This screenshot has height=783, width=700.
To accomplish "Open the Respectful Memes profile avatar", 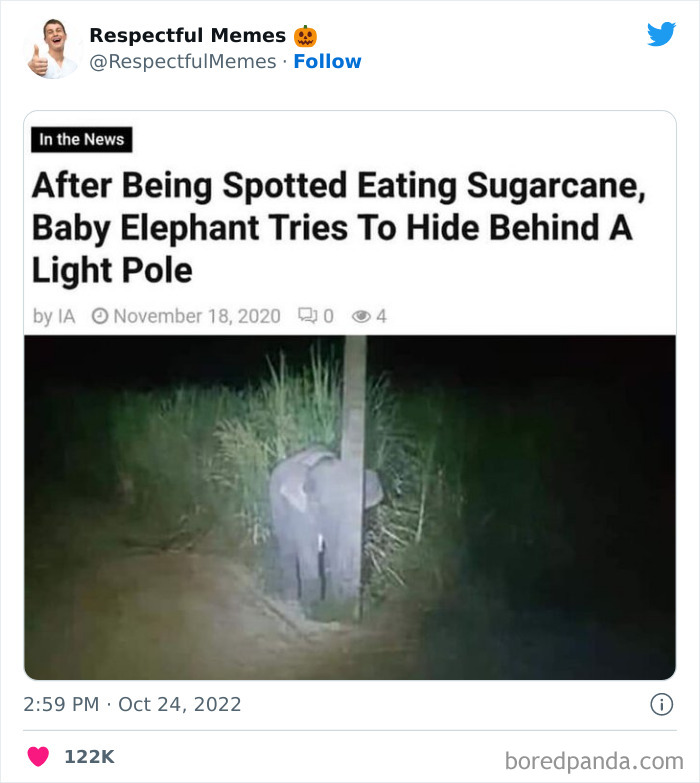I will (50, 48).
